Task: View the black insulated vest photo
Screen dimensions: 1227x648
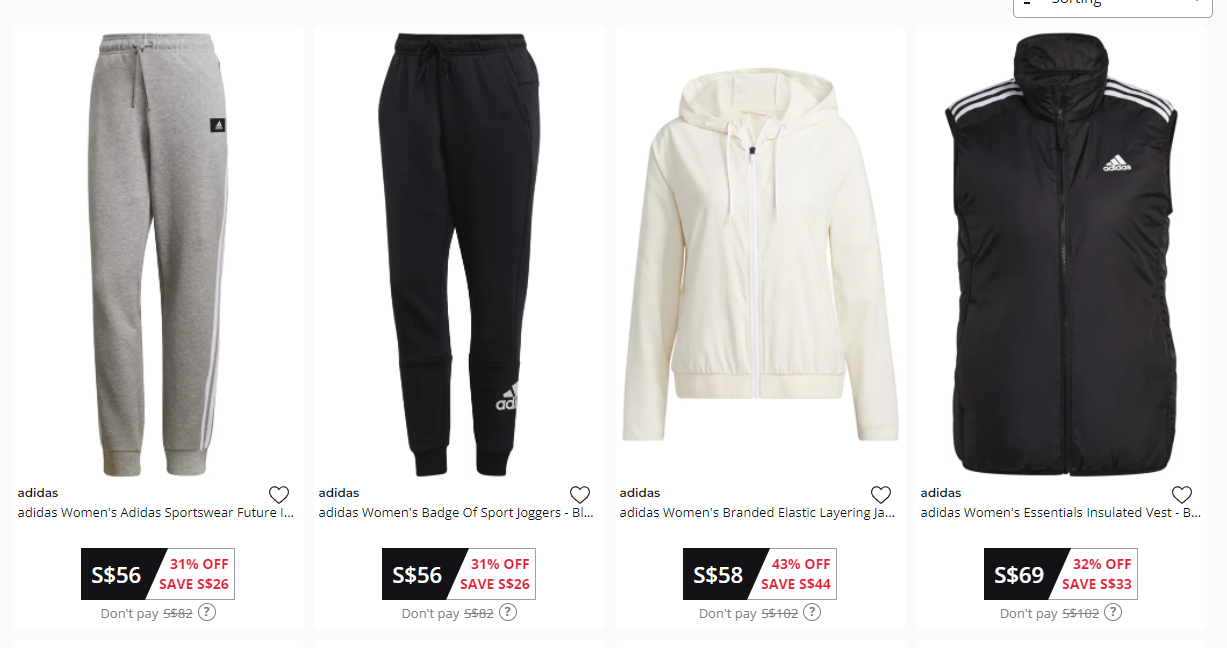Action: (1061, 255)
